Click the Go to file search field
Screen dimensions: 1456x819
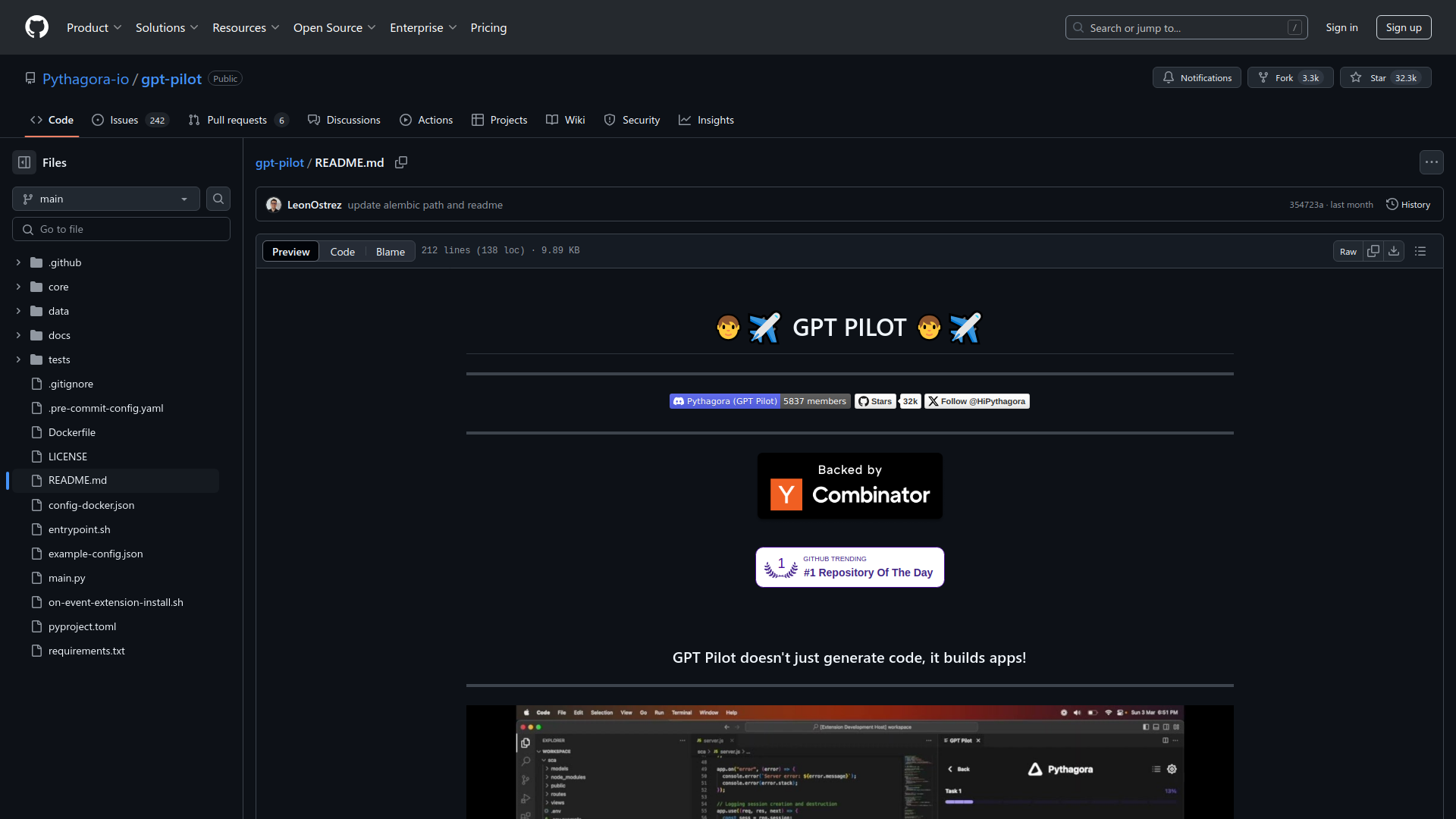(x=121, y=228)
